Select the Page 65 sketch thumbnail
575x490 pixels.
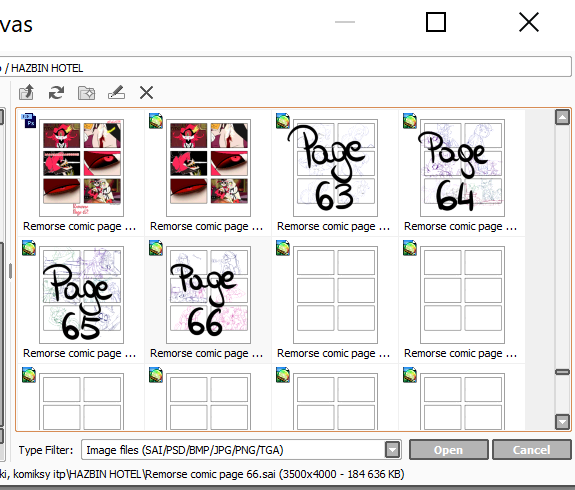[x=81, y=295]
